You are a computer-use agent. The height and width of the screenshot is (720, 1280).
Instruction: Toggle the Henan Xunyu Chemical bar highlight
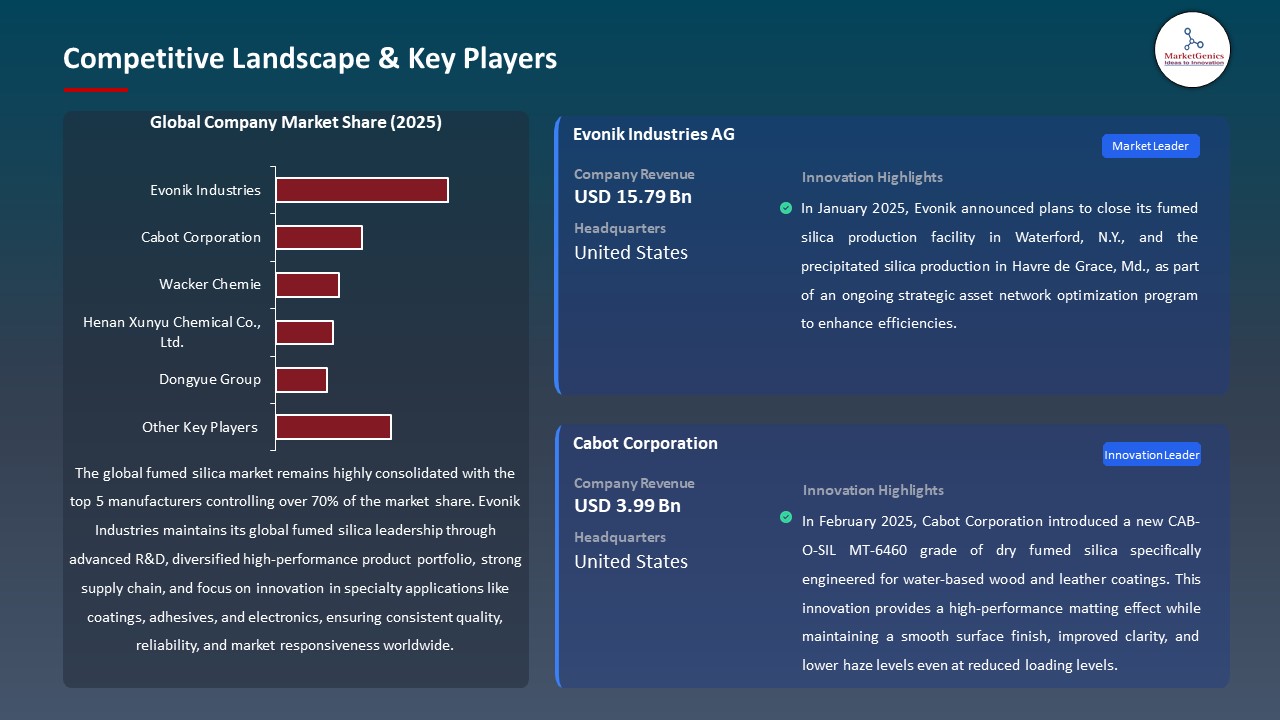[x=305, y=331]
